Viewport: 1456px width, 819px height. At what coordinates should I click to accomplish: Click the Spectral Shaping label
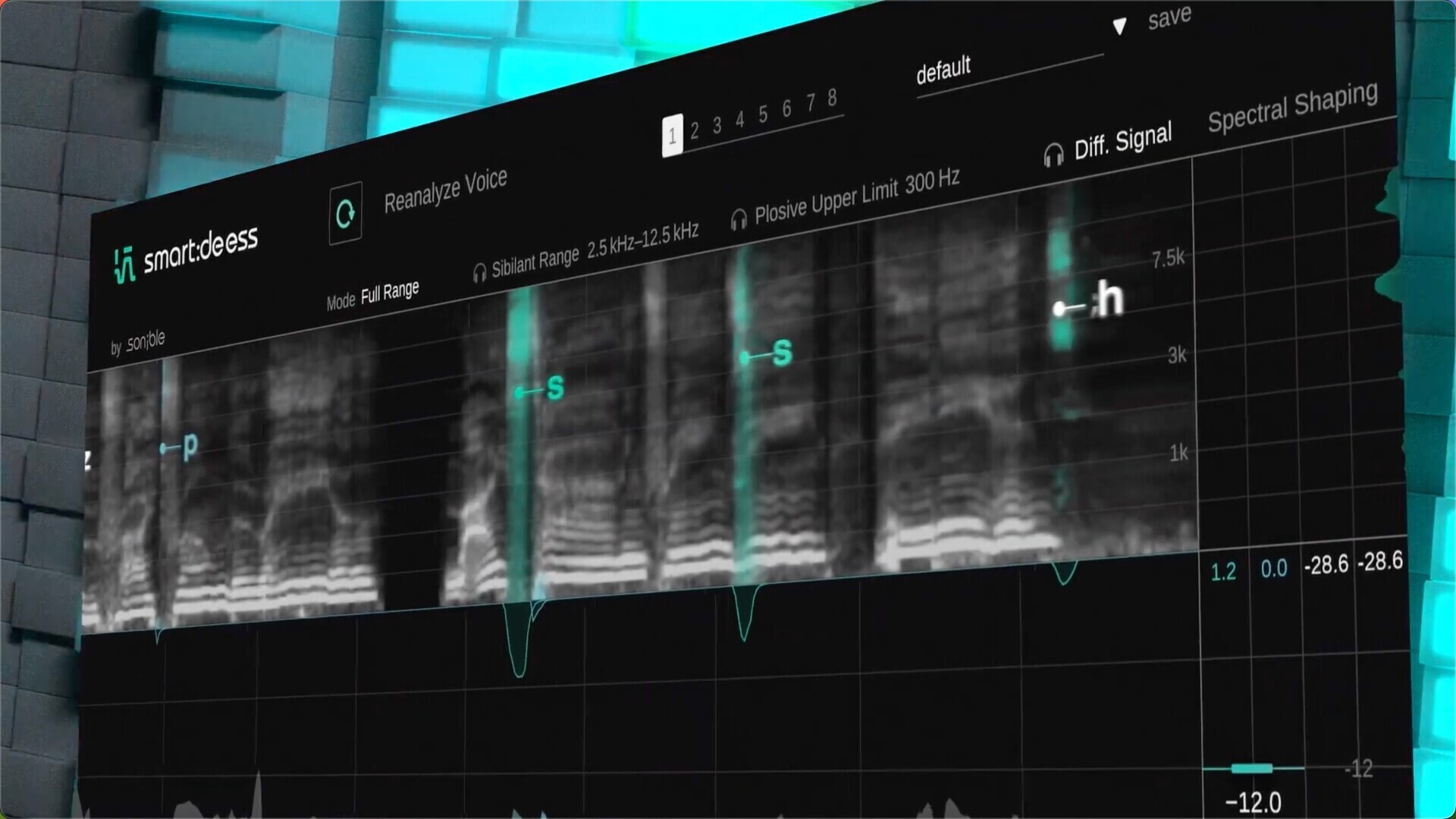[x=1293, y=106]
